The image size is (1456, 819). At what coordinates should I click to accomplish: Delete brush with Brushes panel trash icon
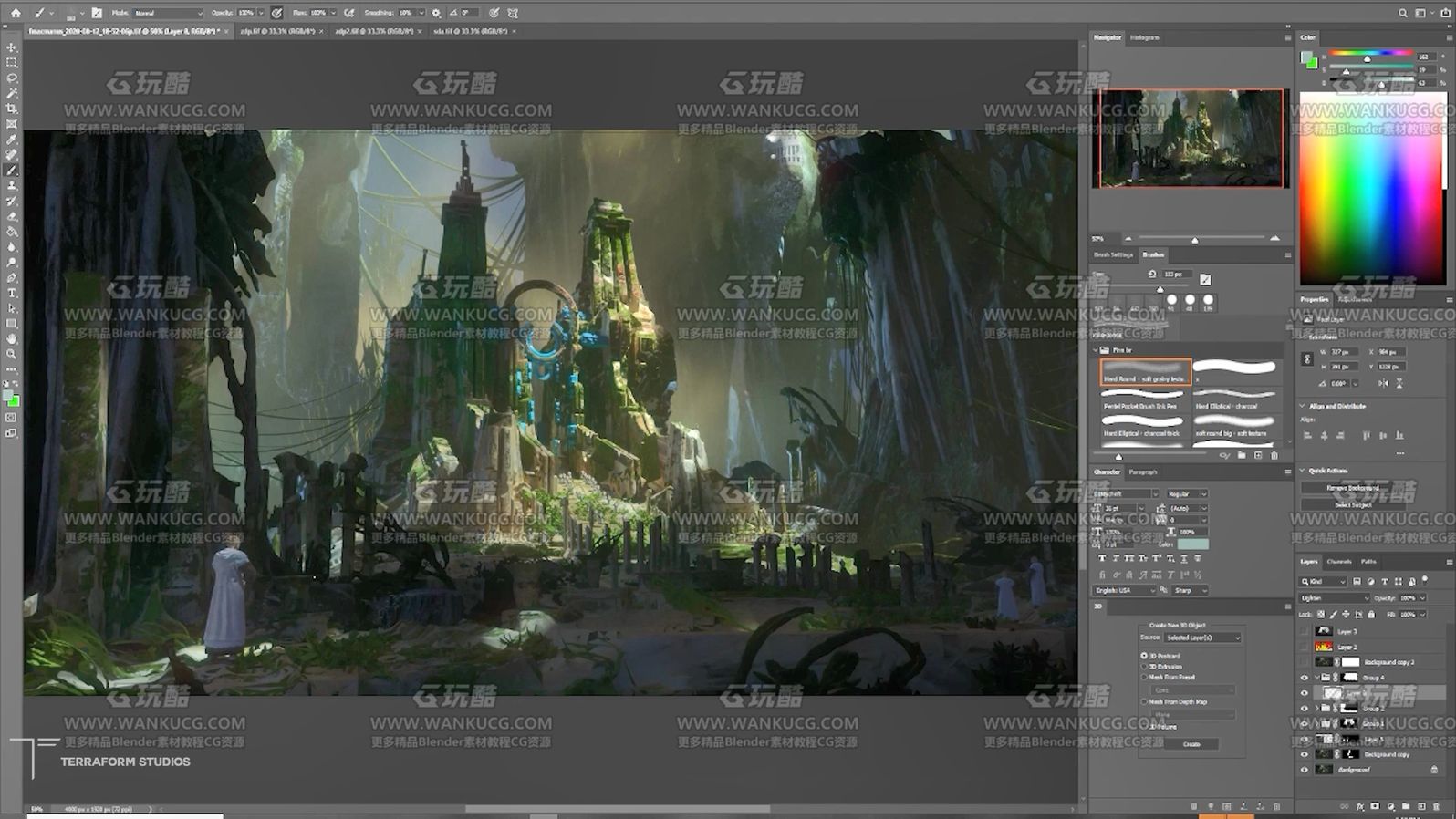(1274, 455)
